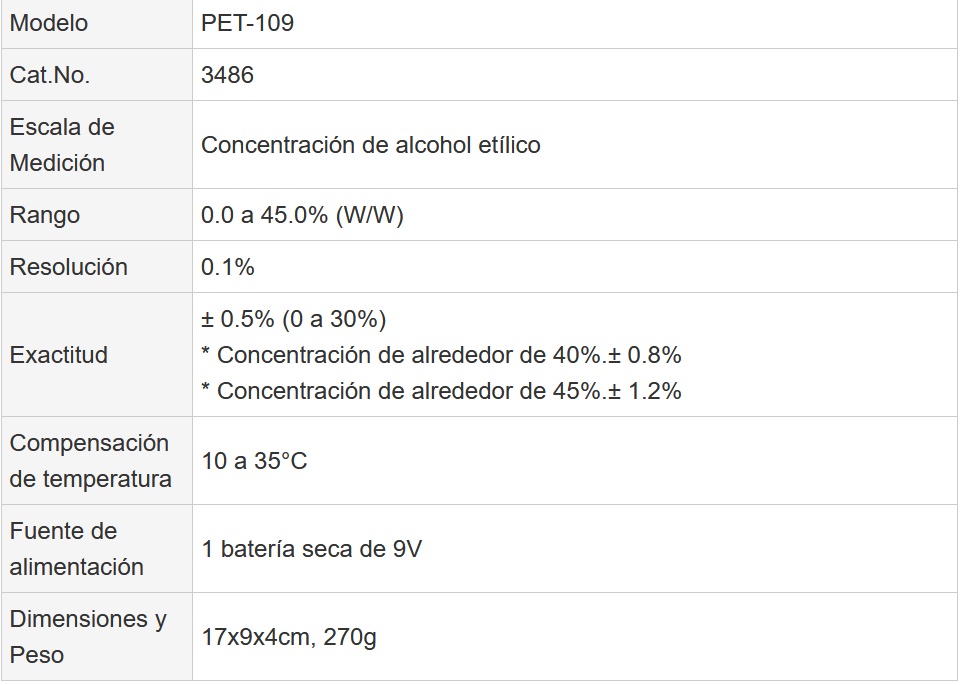This screenshot has height=685, width=962.
Task: Click the Fuente de alimentación label
Action: [77, 549]
